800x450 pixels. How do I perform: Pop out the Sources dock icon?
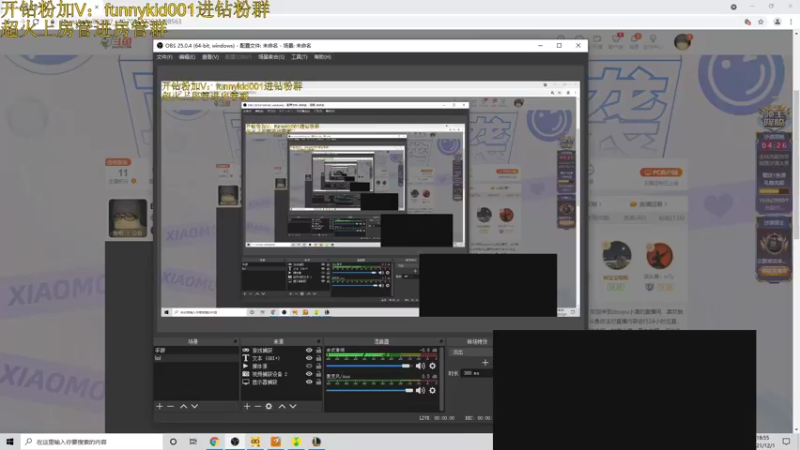coord(319,341)
